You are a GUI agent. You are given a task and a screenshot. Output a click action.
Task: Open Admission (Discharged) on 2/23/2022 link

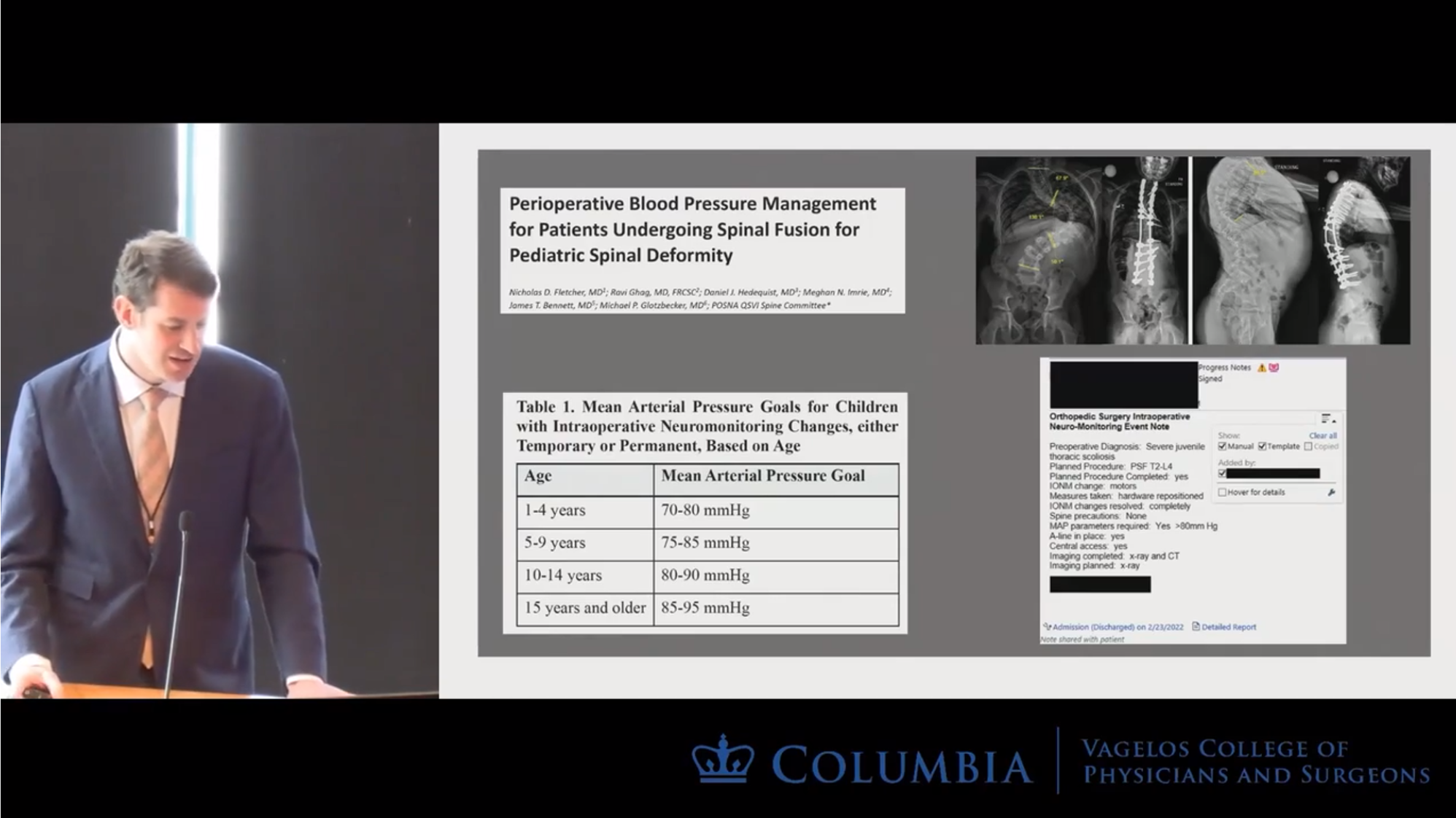point(1118,627)
